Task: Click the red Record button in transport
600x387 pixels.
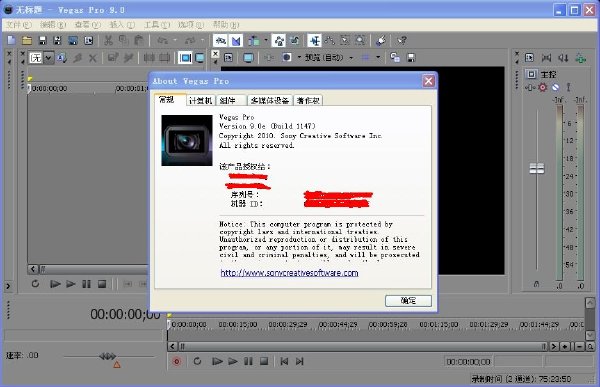Action: pos(177,361)
